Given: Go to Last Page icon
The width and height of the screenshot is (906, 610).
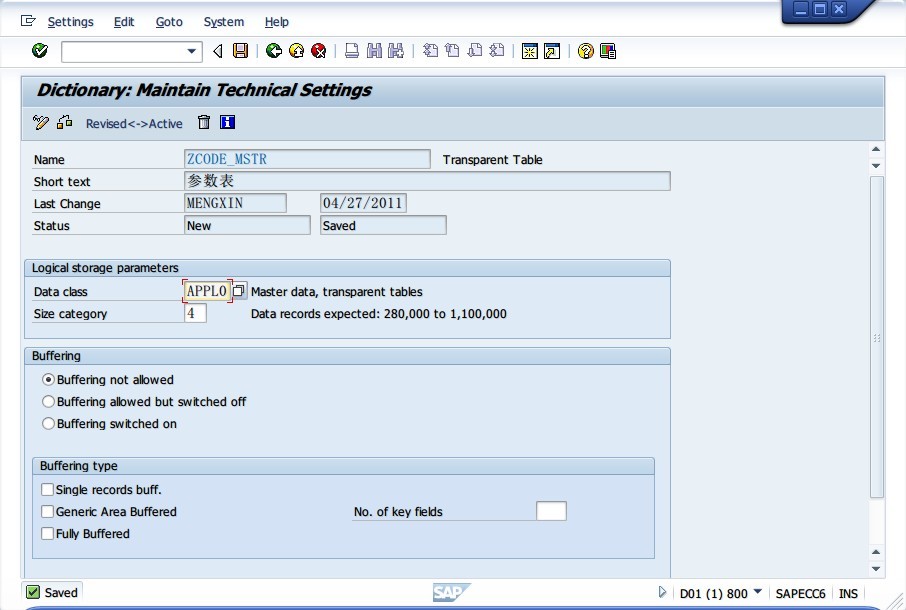Looking at the screenshot, I should [x=497, y=51].
